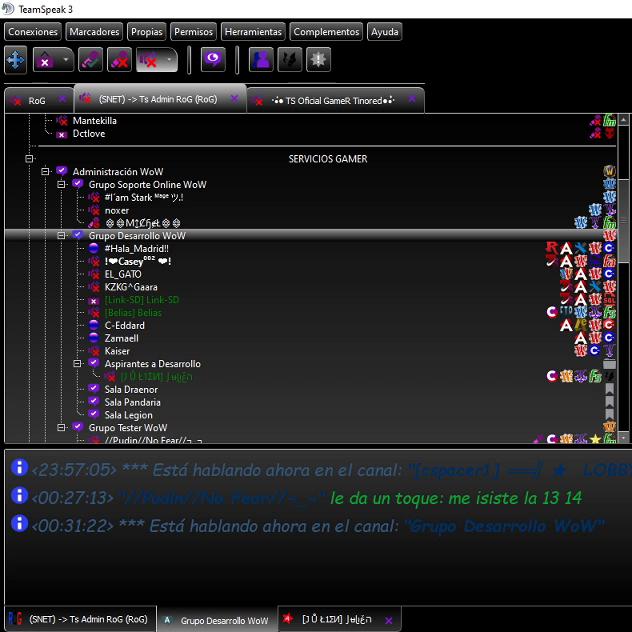This screenshot has width=632, height=632.
Task: Click the green Fs badge on Julien row
Action: (x=595, y=376)
